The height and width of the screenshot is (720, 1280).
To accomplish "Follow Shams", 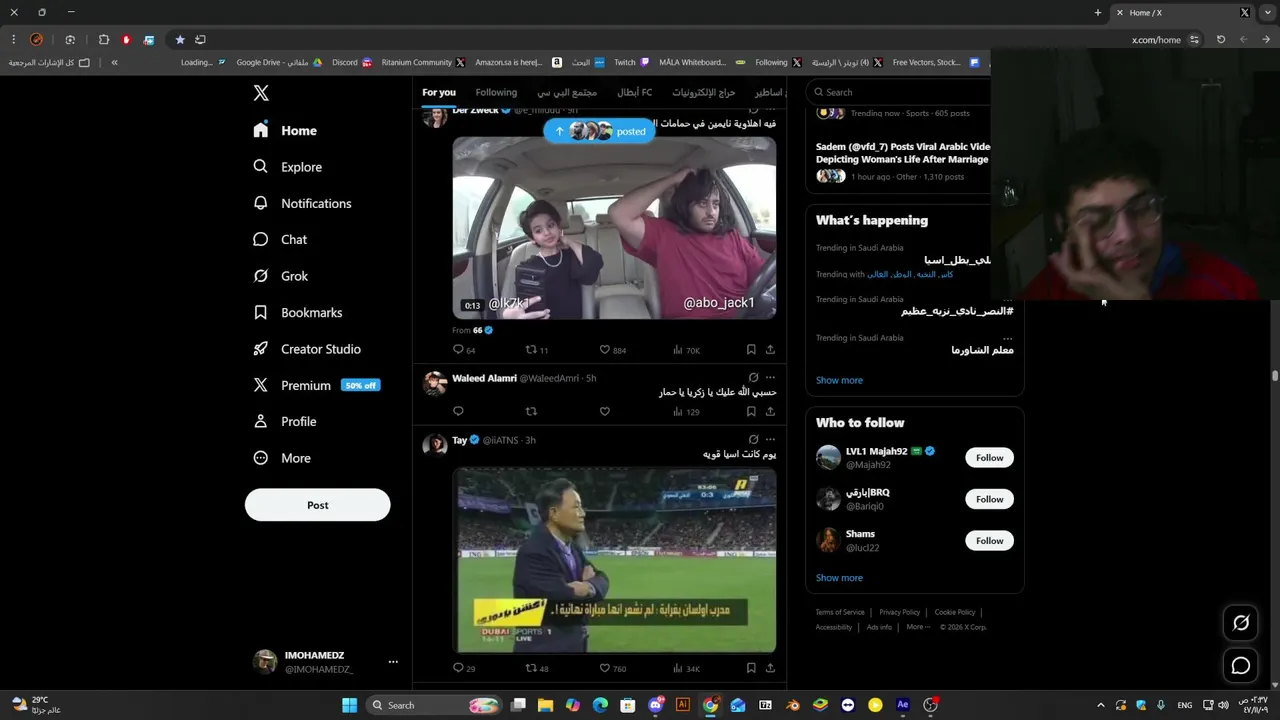I will click(989, 541).
